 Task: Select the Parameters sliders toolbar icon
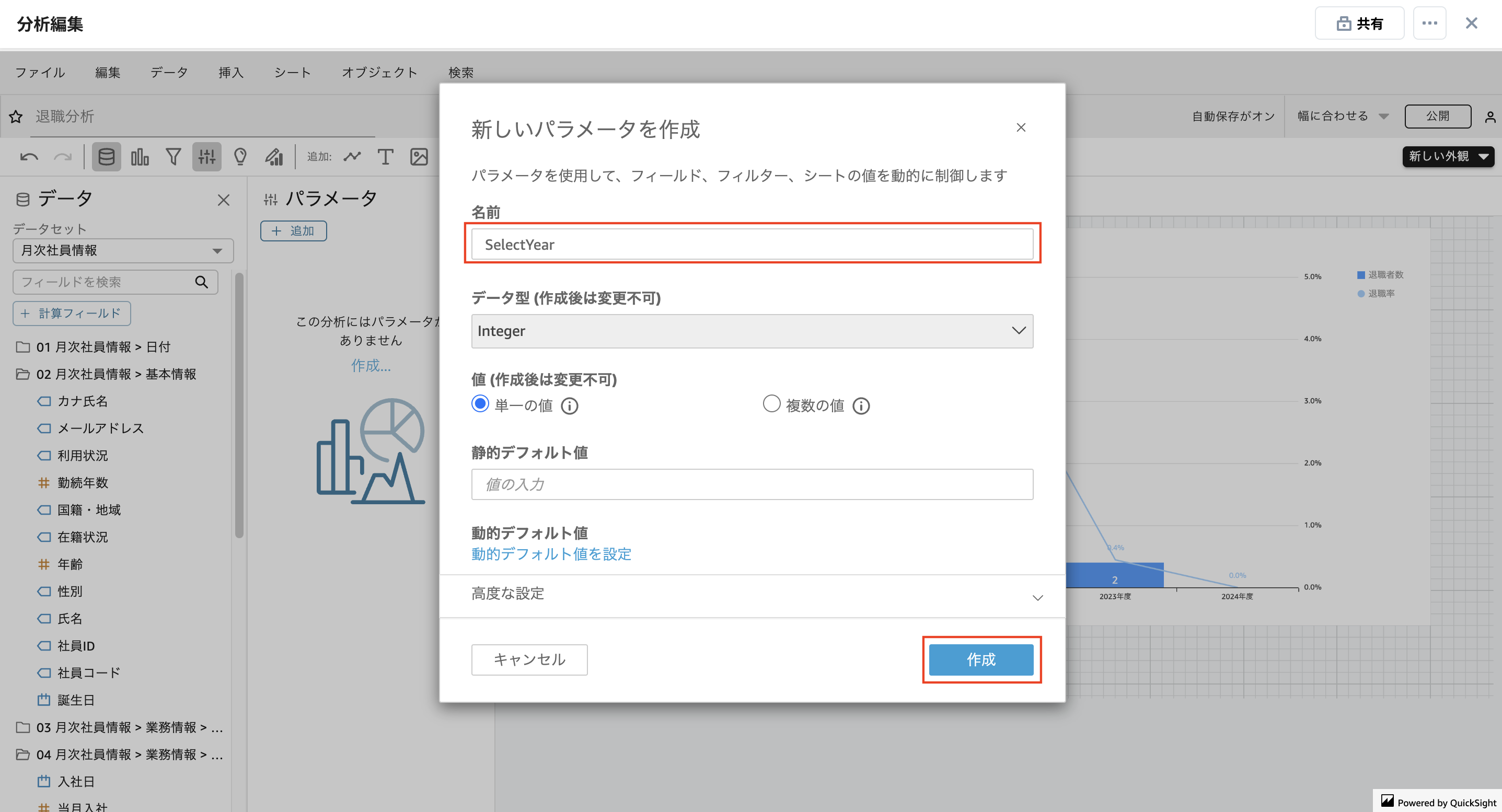pos(206,157)
